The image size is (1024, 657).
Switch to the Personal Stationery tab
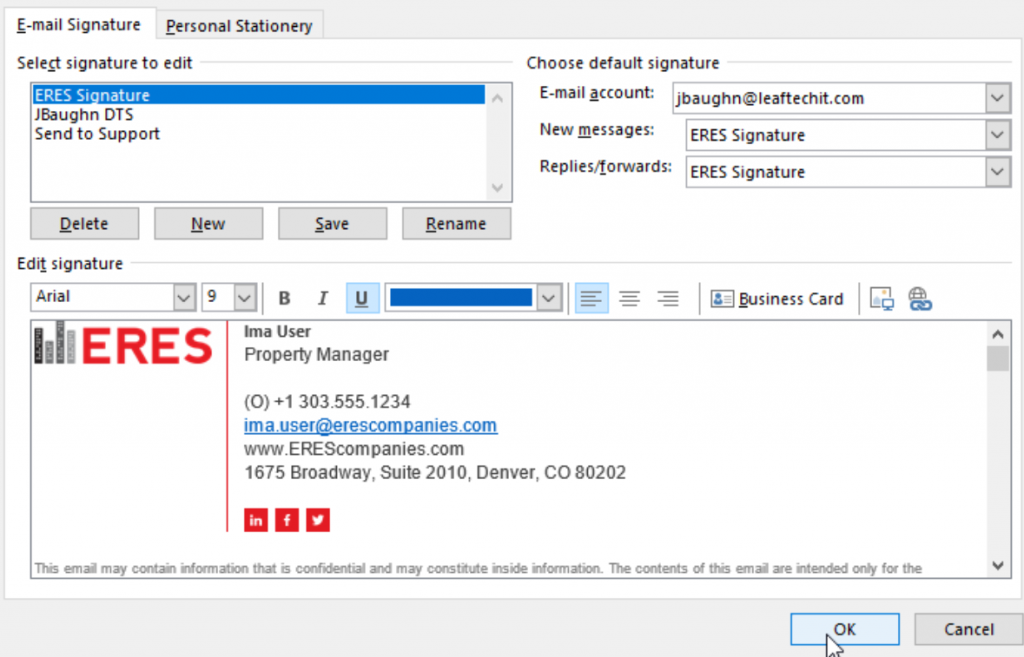239,26
